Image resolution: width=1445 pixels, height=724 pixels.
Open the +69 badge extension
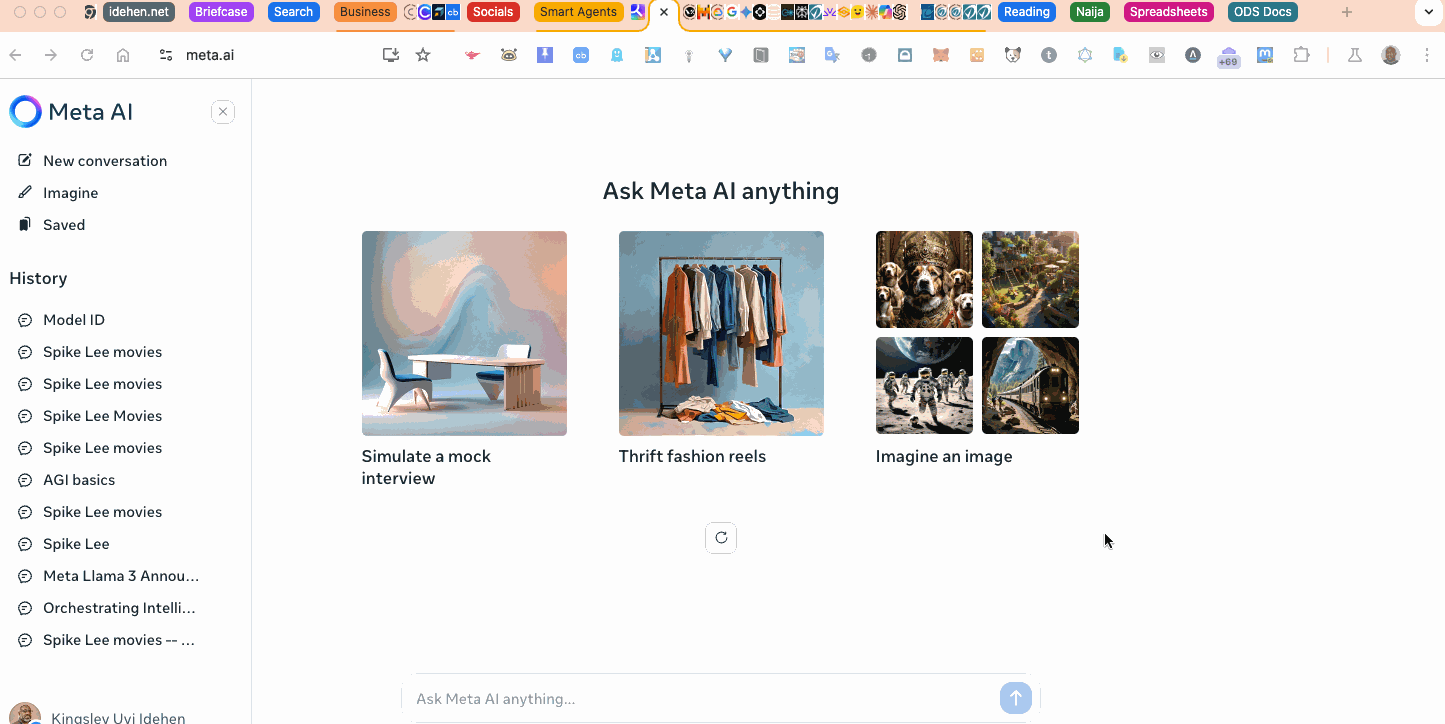1228,57
